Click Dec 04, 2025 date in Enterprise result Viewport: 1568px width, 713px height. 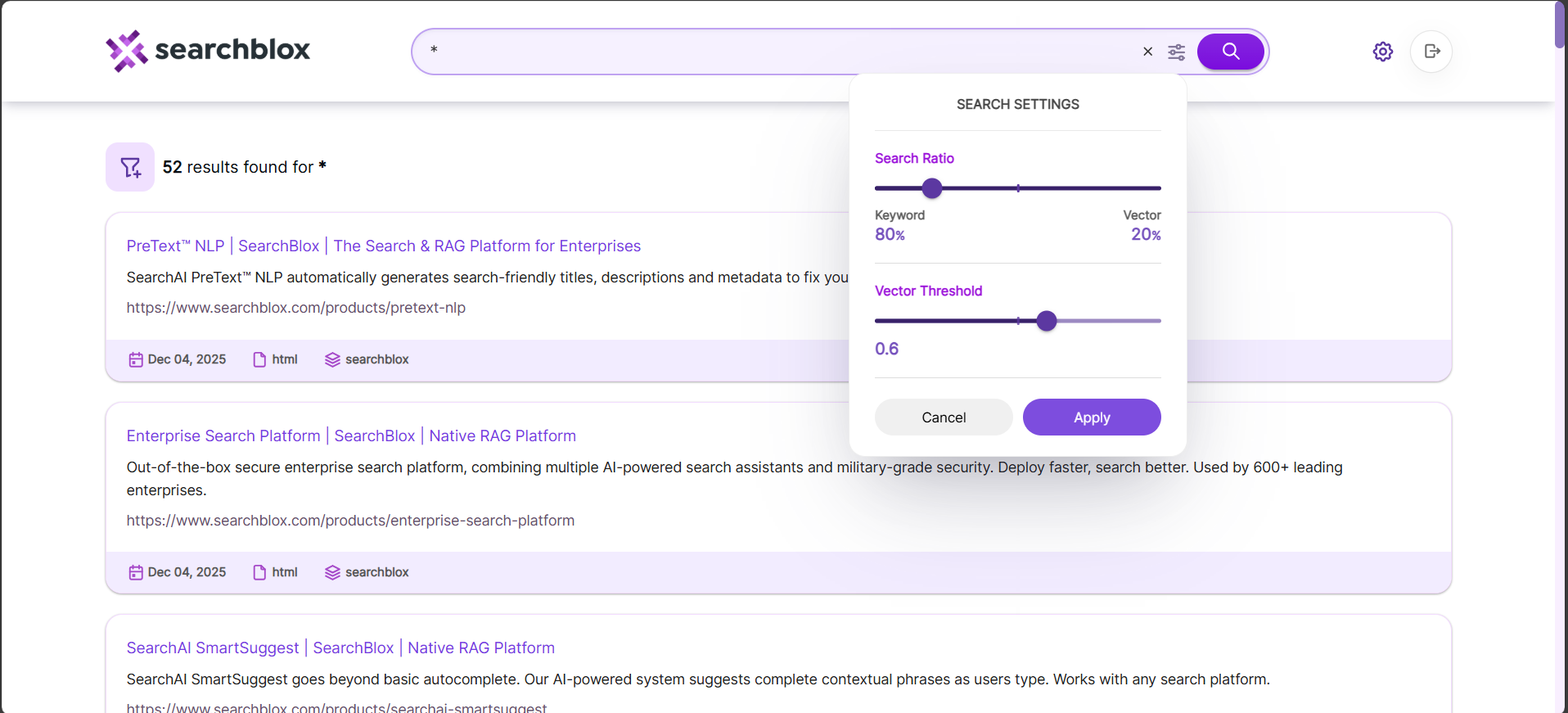187,572
